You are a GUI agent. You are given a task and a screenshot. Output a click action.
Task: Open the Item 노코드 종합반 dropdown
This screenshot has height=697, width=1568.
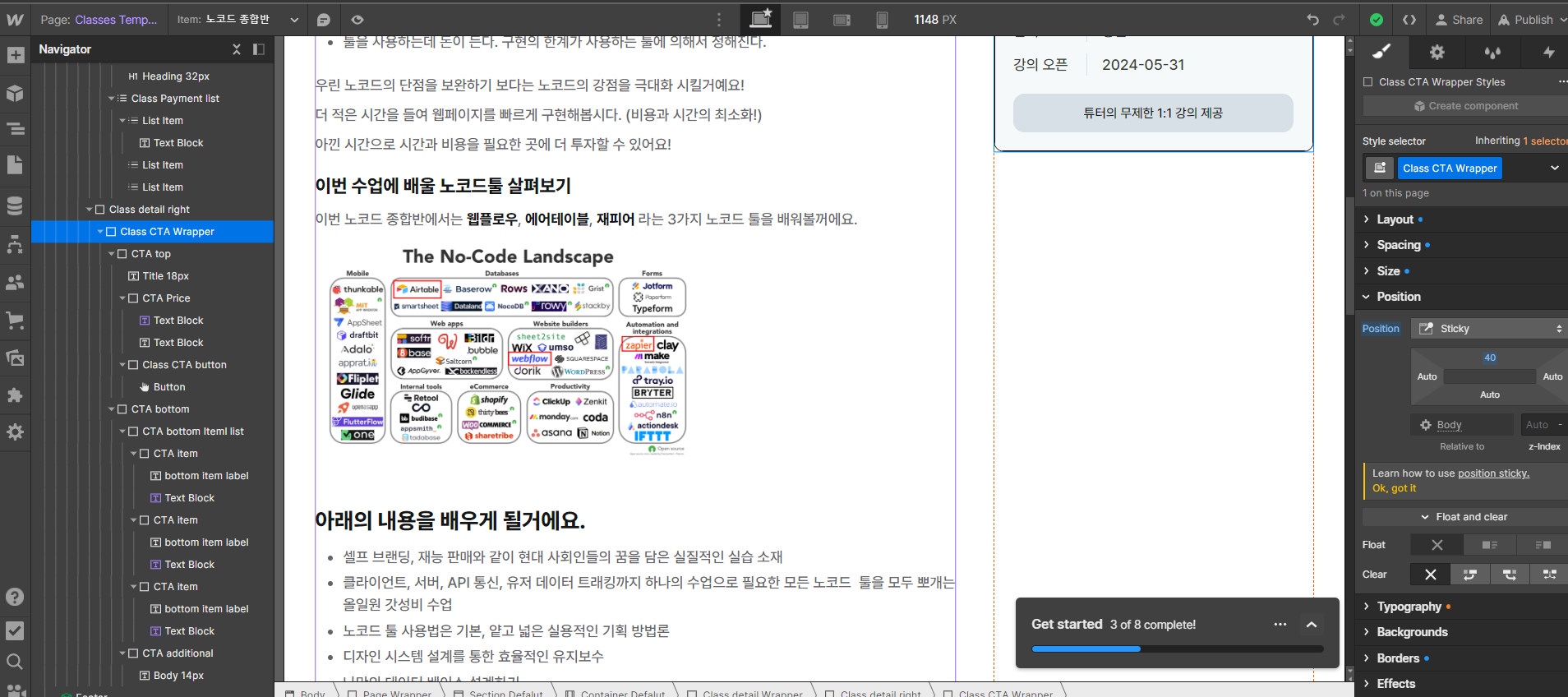click(x=238, y=20)
